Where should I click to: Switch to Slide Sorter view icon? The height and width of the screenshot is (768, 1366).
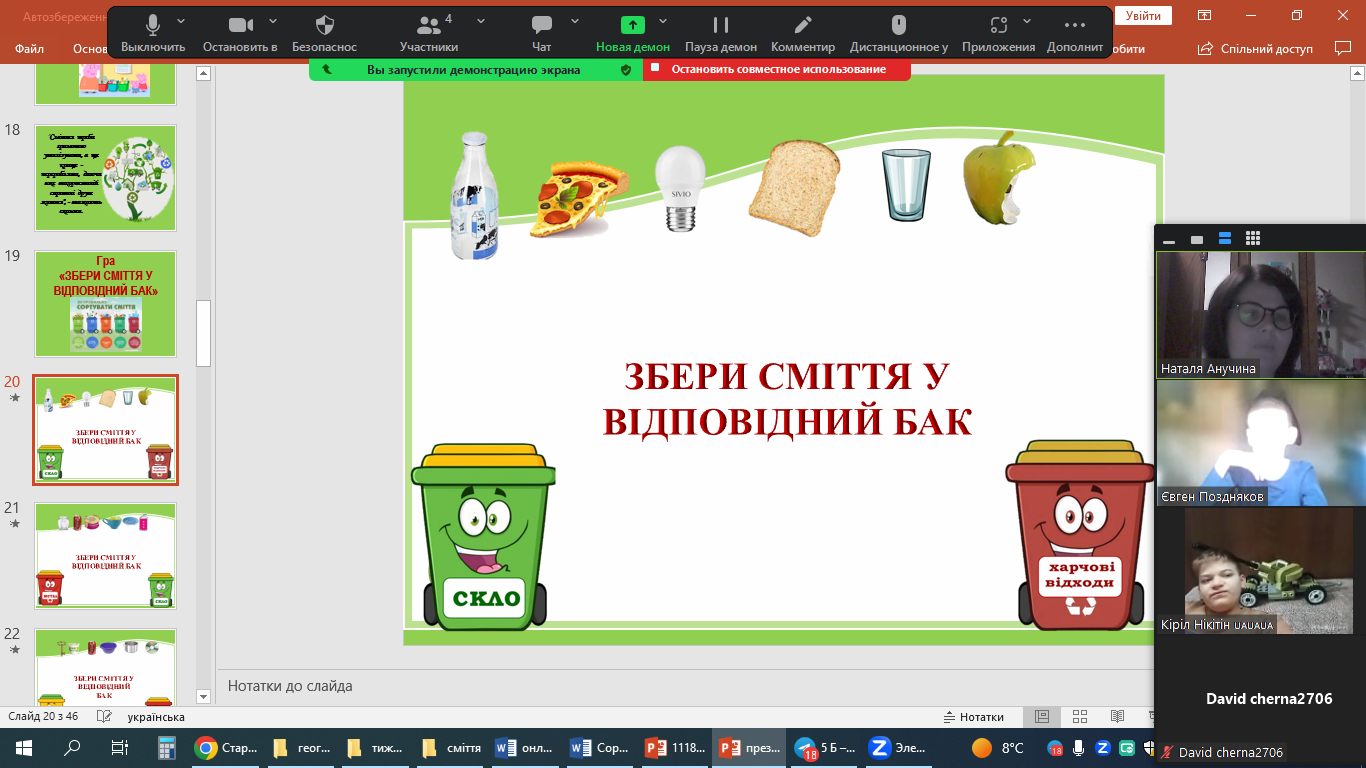coord(1080,717)
